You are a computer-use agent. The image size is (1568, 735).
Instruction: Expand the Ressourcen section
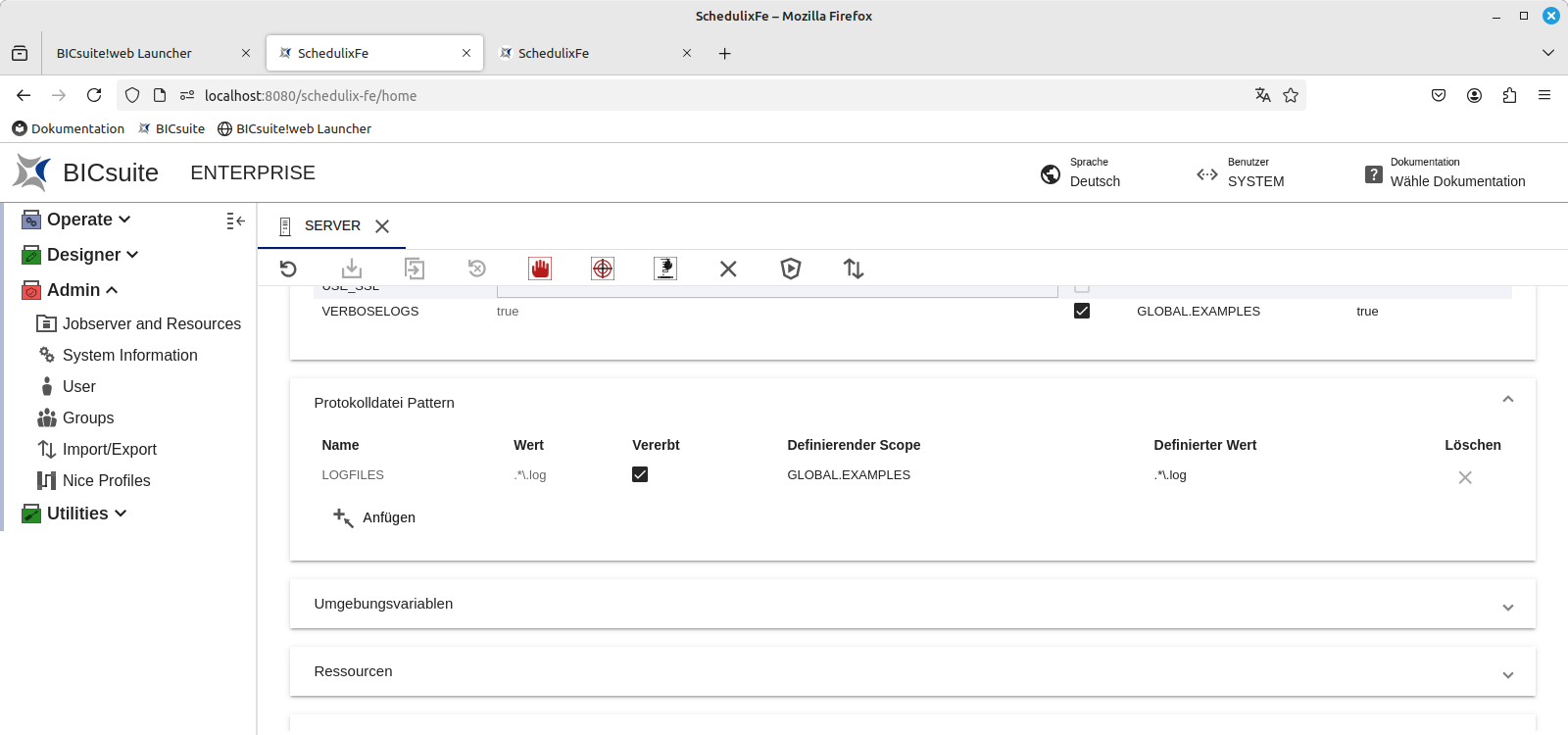pos(1507,674)
